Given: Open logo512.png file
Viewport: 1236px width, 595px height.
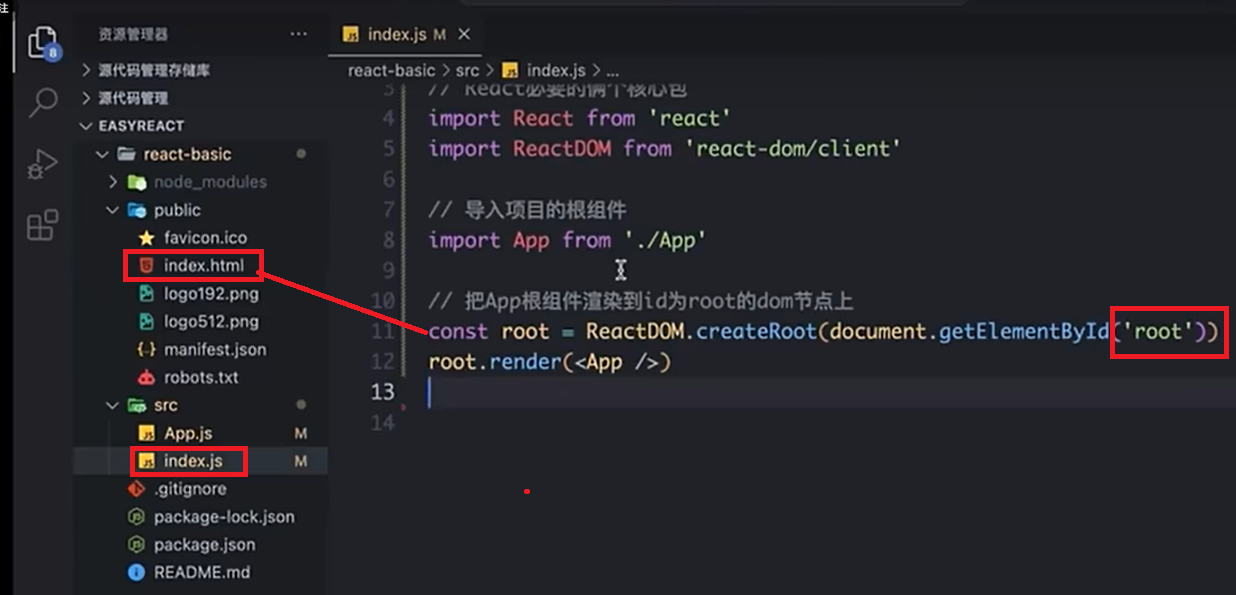Looking at the screenshot, I should coord(211,322).
